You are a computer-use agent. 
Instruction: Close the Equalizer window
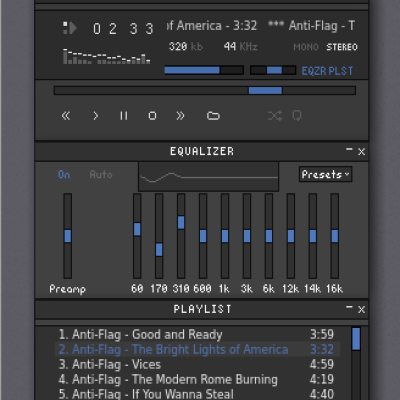point(361,152)
